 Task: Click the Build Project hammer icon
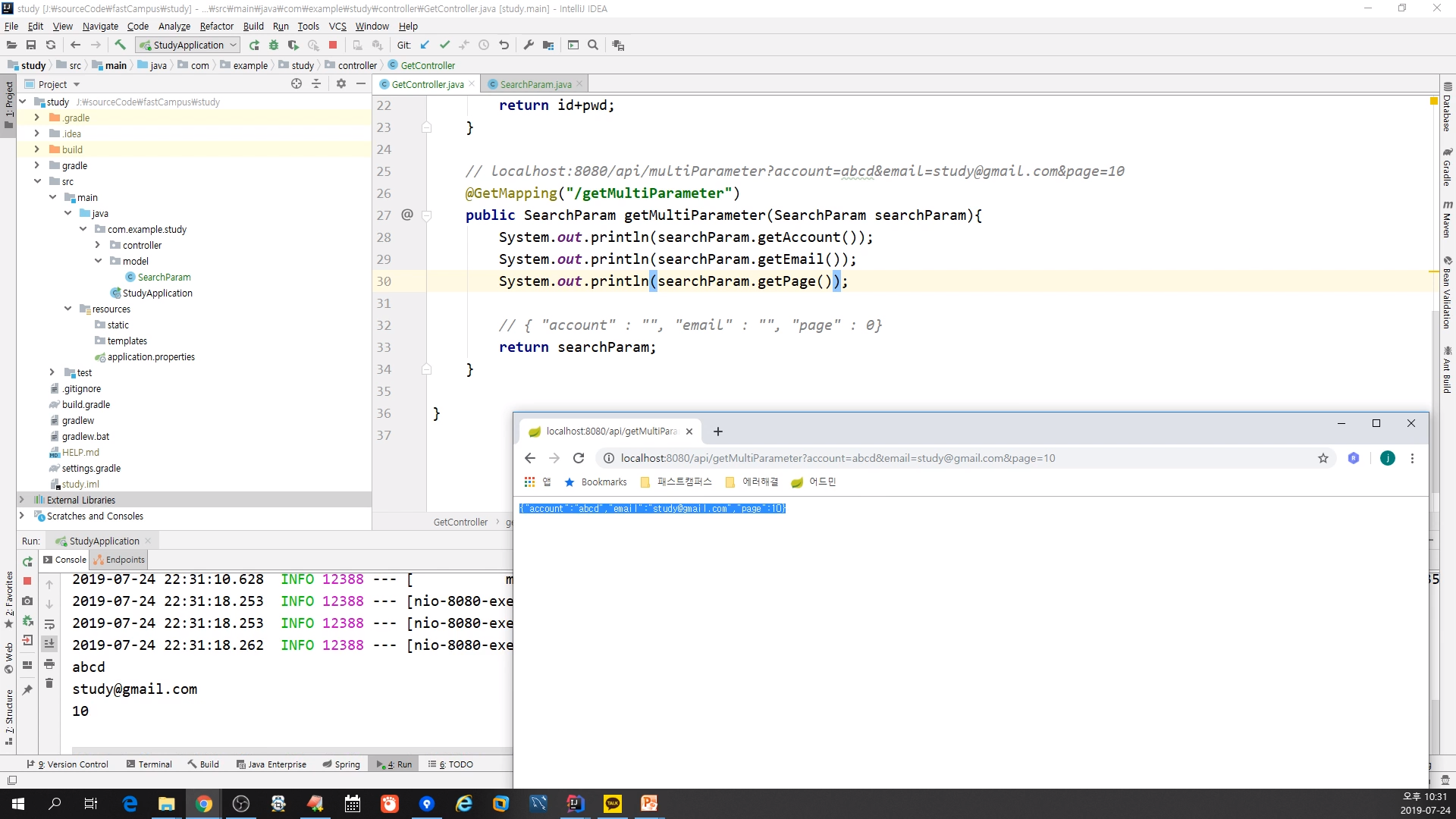click(x=120, y=45)
